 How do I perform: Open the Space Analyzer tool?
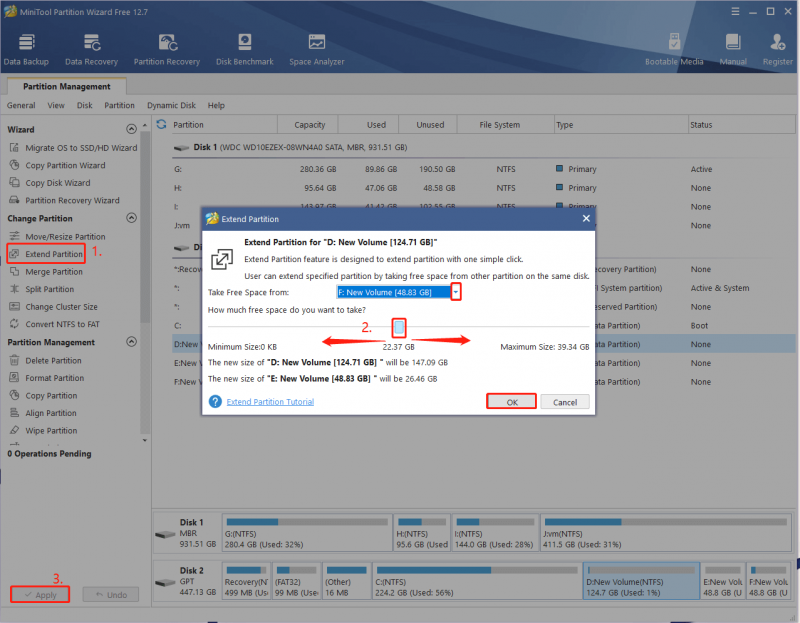click(317, 49)
